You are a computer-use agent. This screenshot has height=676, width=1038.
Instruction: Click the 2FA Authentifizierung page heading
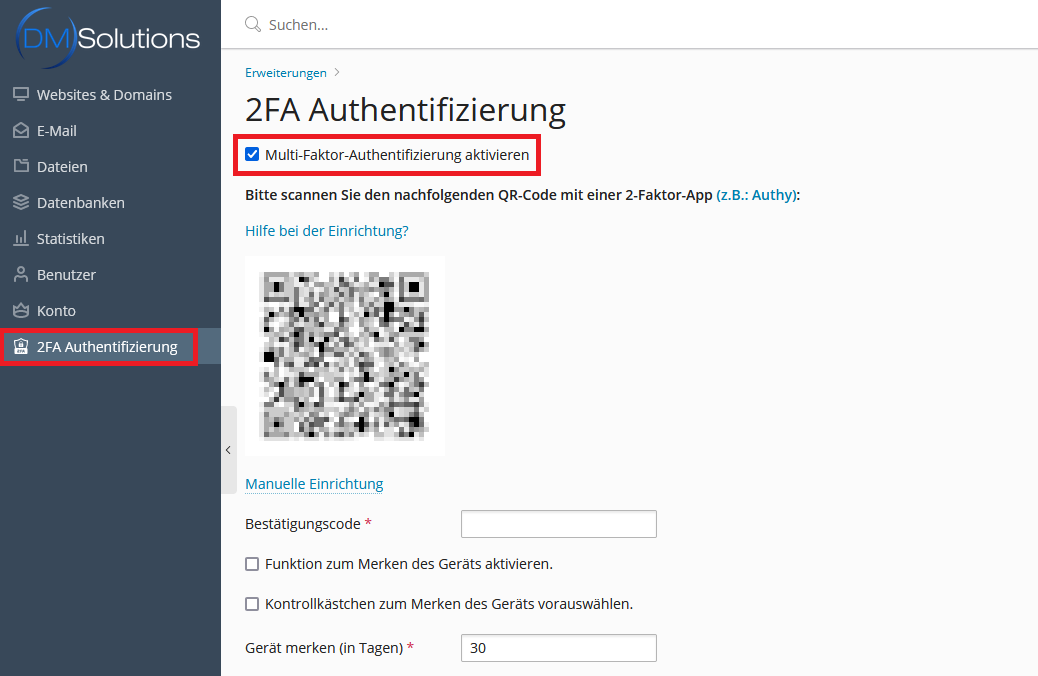(405, 110)
